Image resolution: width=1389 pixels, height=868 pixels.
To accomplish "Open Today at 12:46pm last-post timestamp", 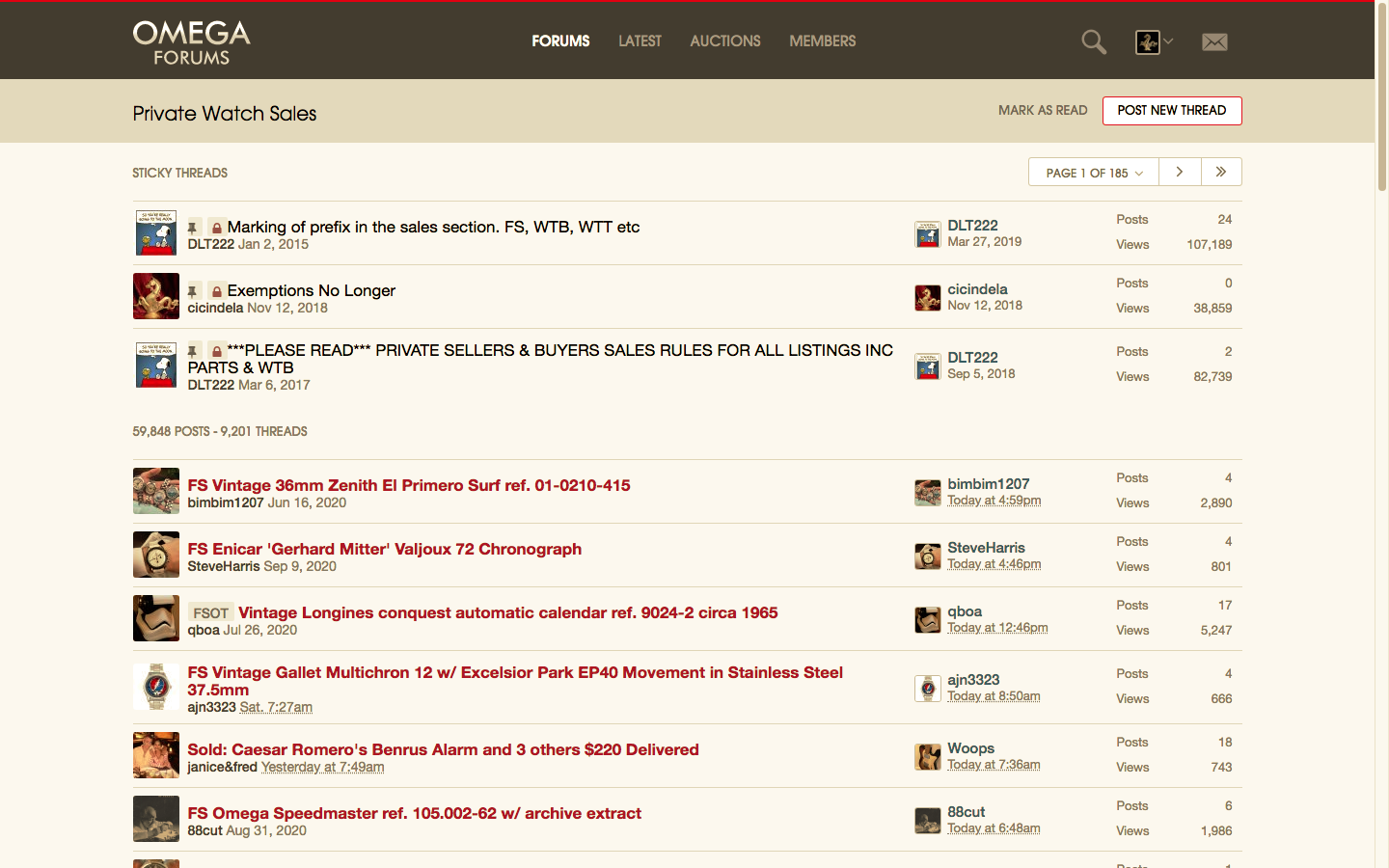I will click(997, 628).
